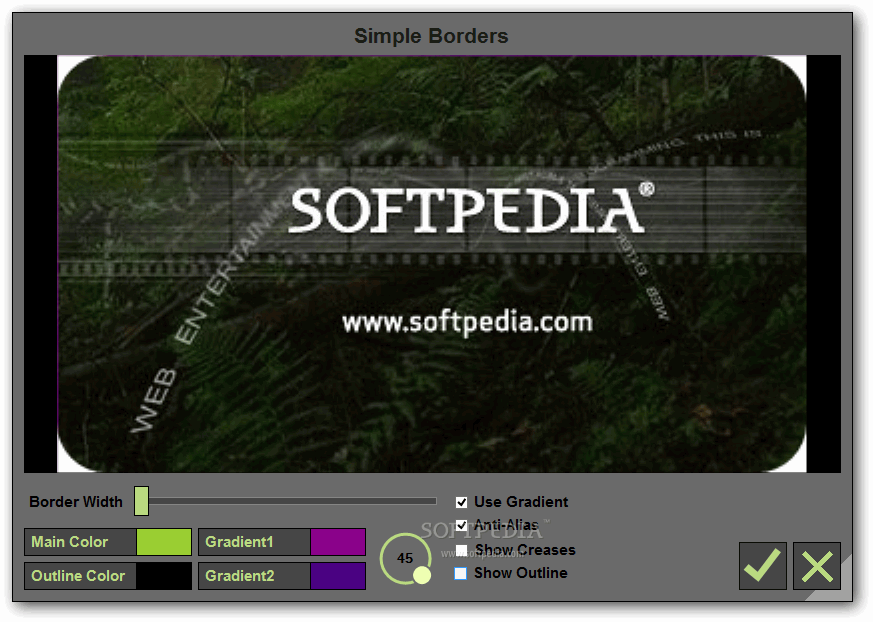
Task: Open the Outline Color black swatch
Action: tap(164, 576)
